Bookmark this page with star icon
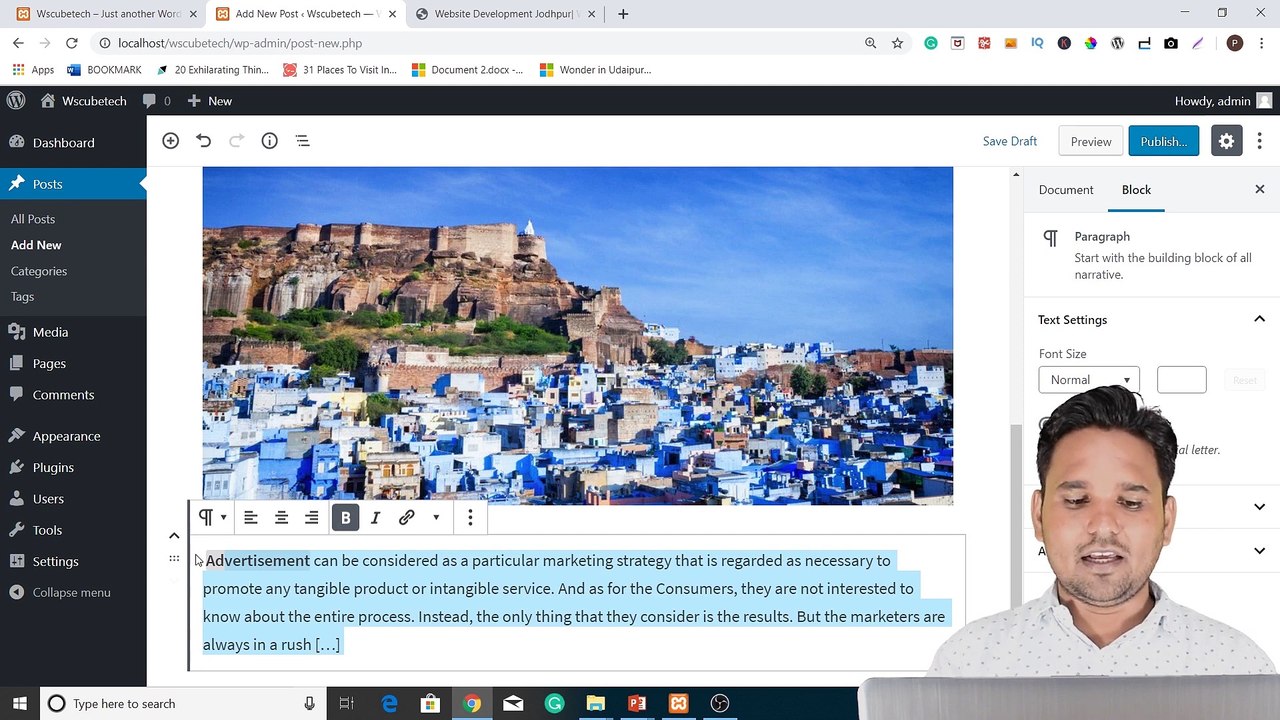Image resolution: width=1280 pixels, height=720 pixels. tap(897, 43)
